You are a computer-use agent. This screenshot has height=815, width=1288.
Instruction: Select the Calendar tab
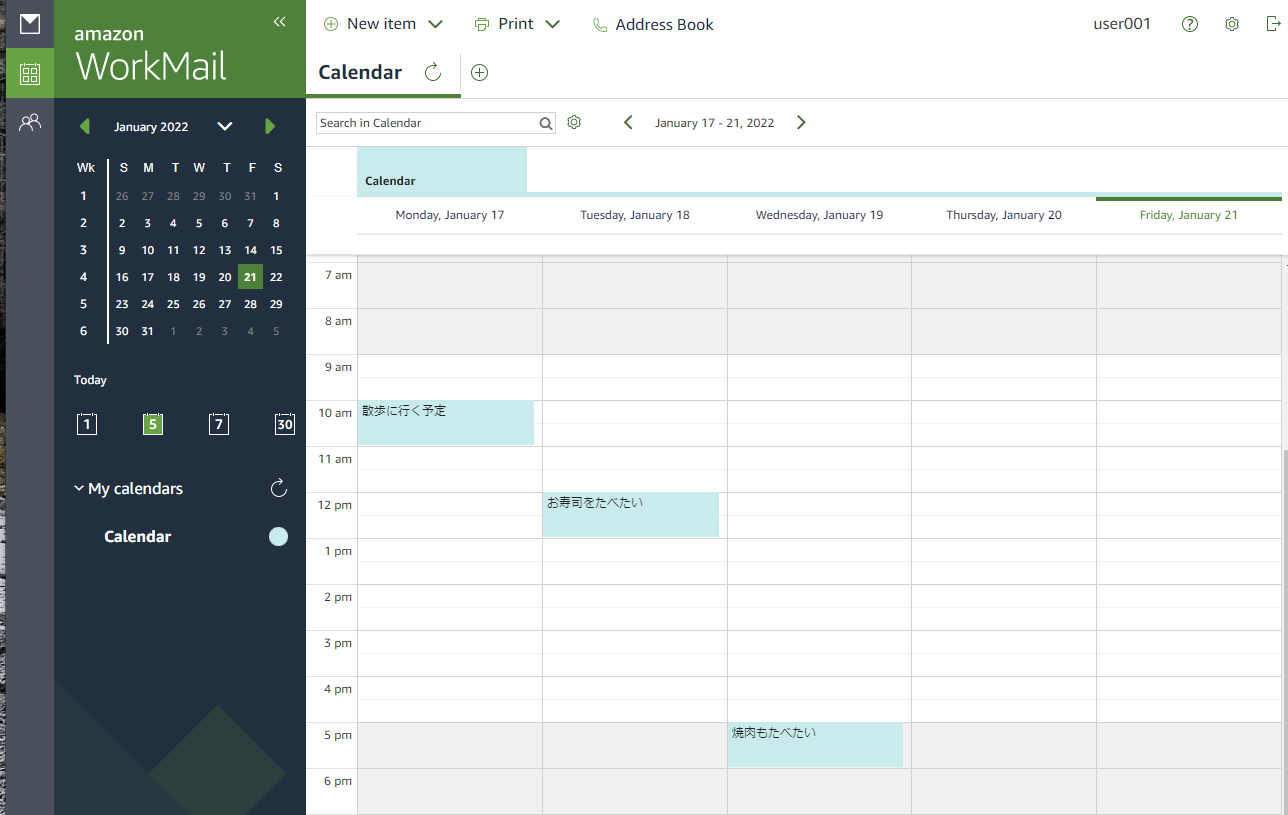(x=360, y=72)
